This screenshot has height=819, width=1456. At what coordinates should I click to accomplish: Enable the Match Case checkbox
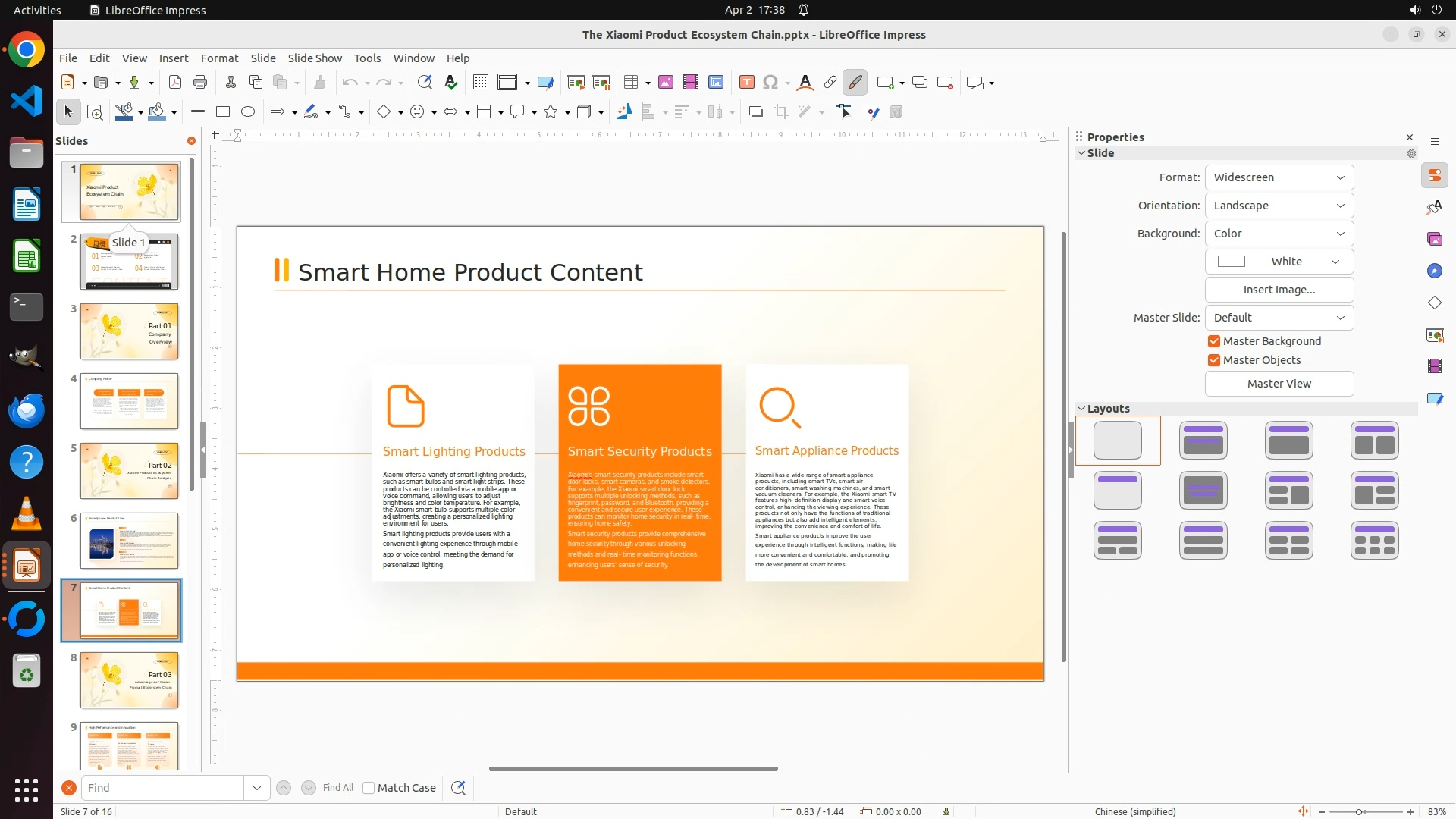click(369, 788)
